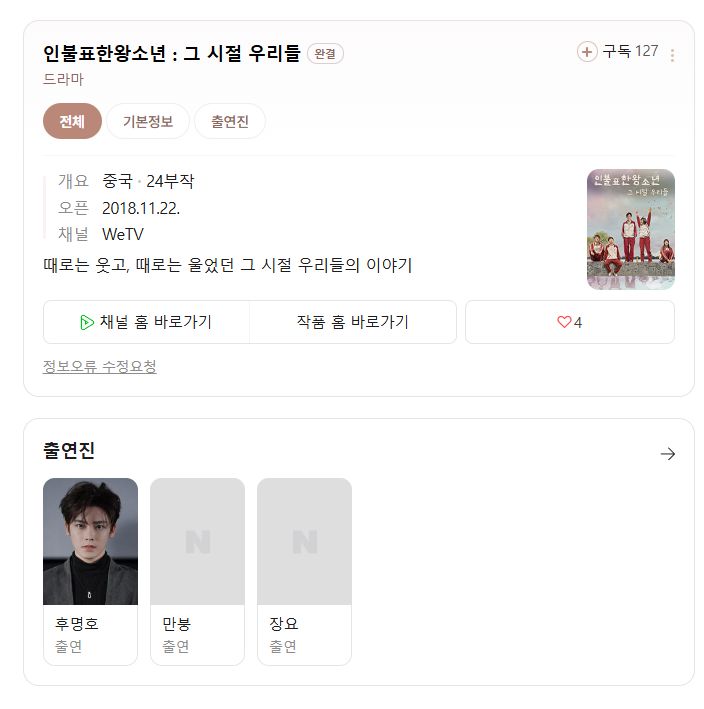The width and height of the screenshot is (704, 709).
Task: Expand cast list with the arrow icon
Action: pyautogui.click(x=668, y=454)
